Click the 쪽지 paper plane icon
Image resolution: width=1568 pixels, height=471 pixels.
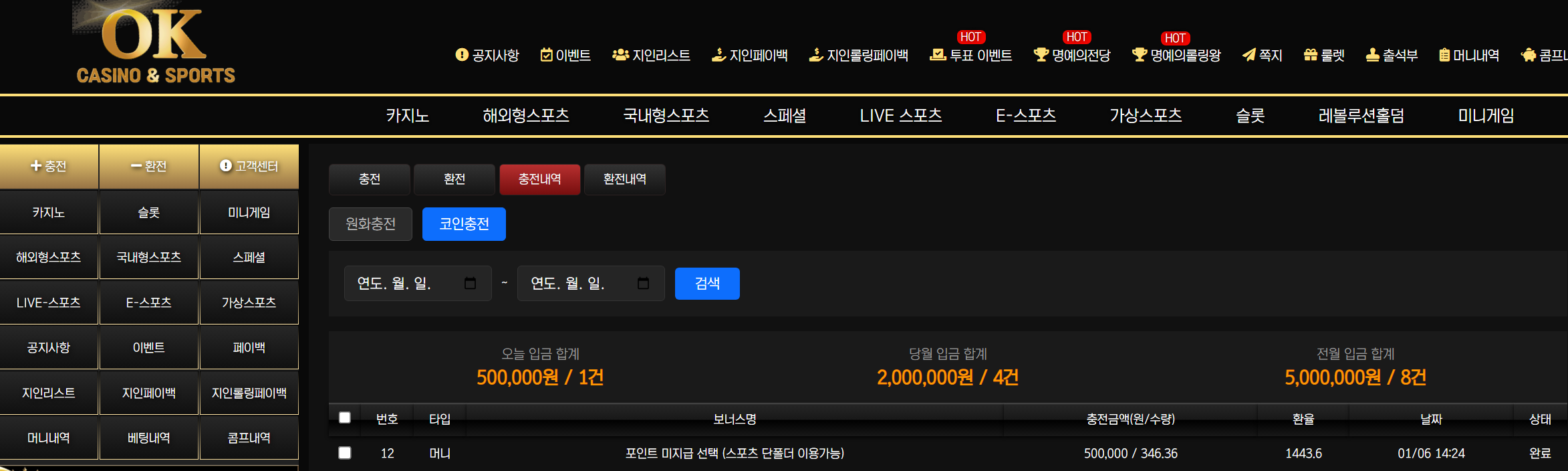[x=1249, y=55]
